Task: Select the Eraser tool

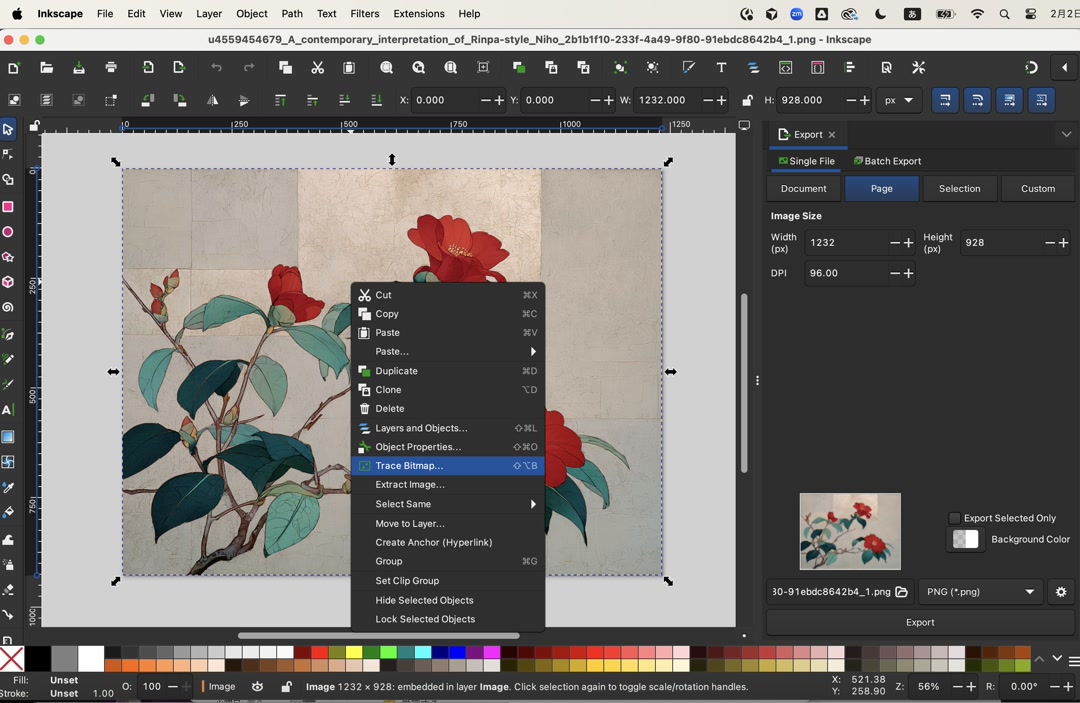Action: point(8,590)
